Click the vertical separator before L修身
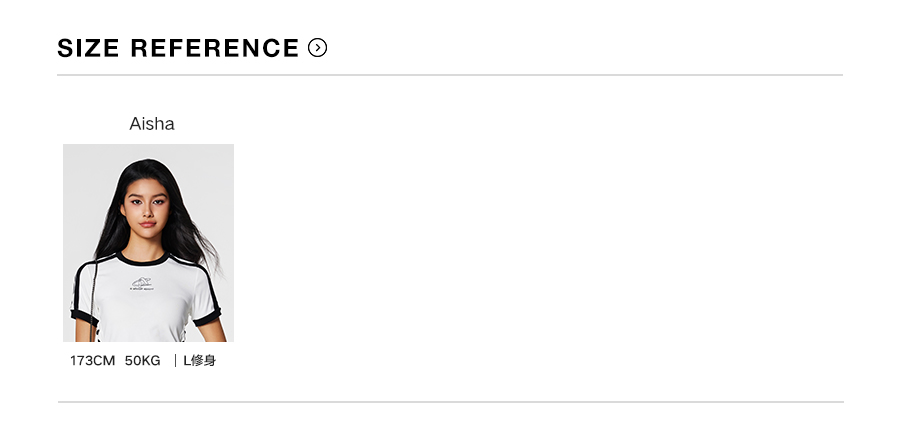The image size is (900, 427). pos(175,360)
